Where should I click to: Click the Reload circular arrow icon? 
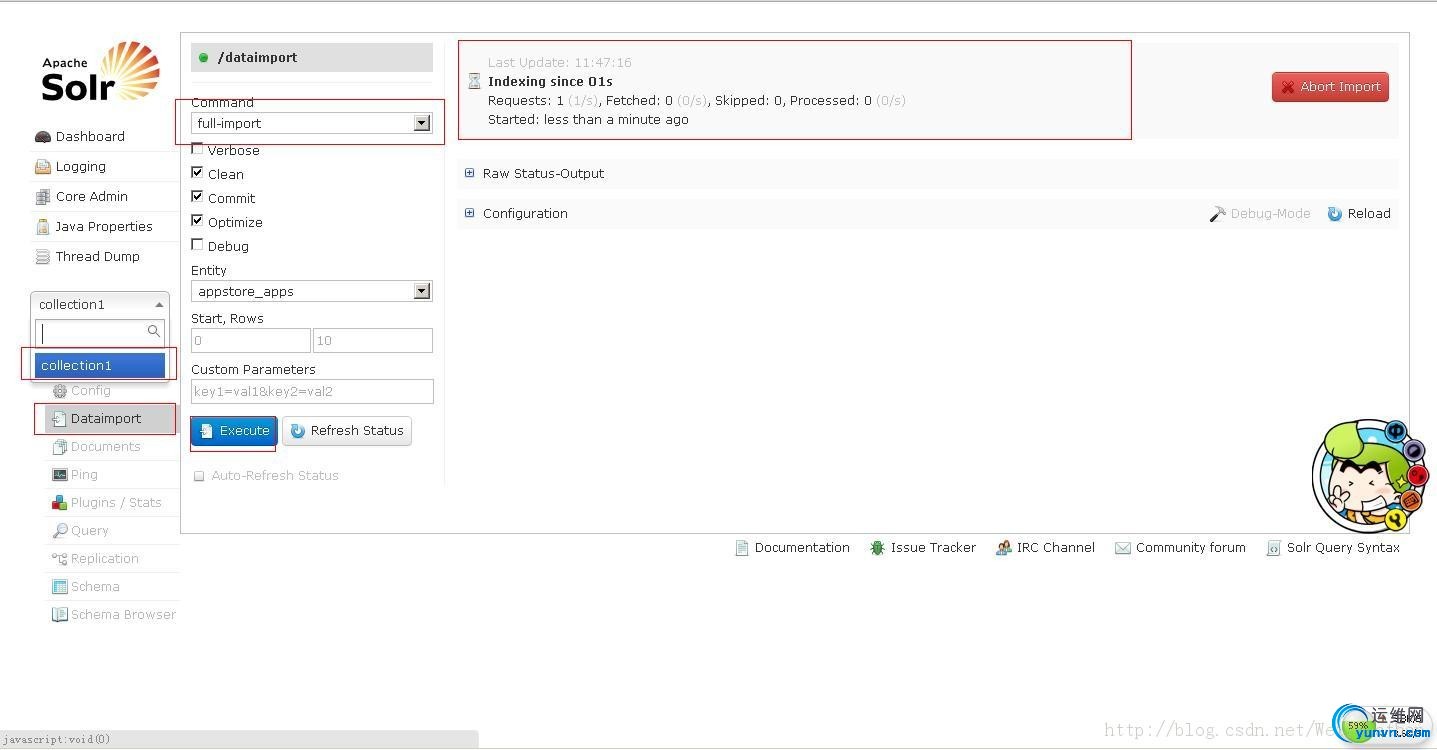click(1334, 214)
